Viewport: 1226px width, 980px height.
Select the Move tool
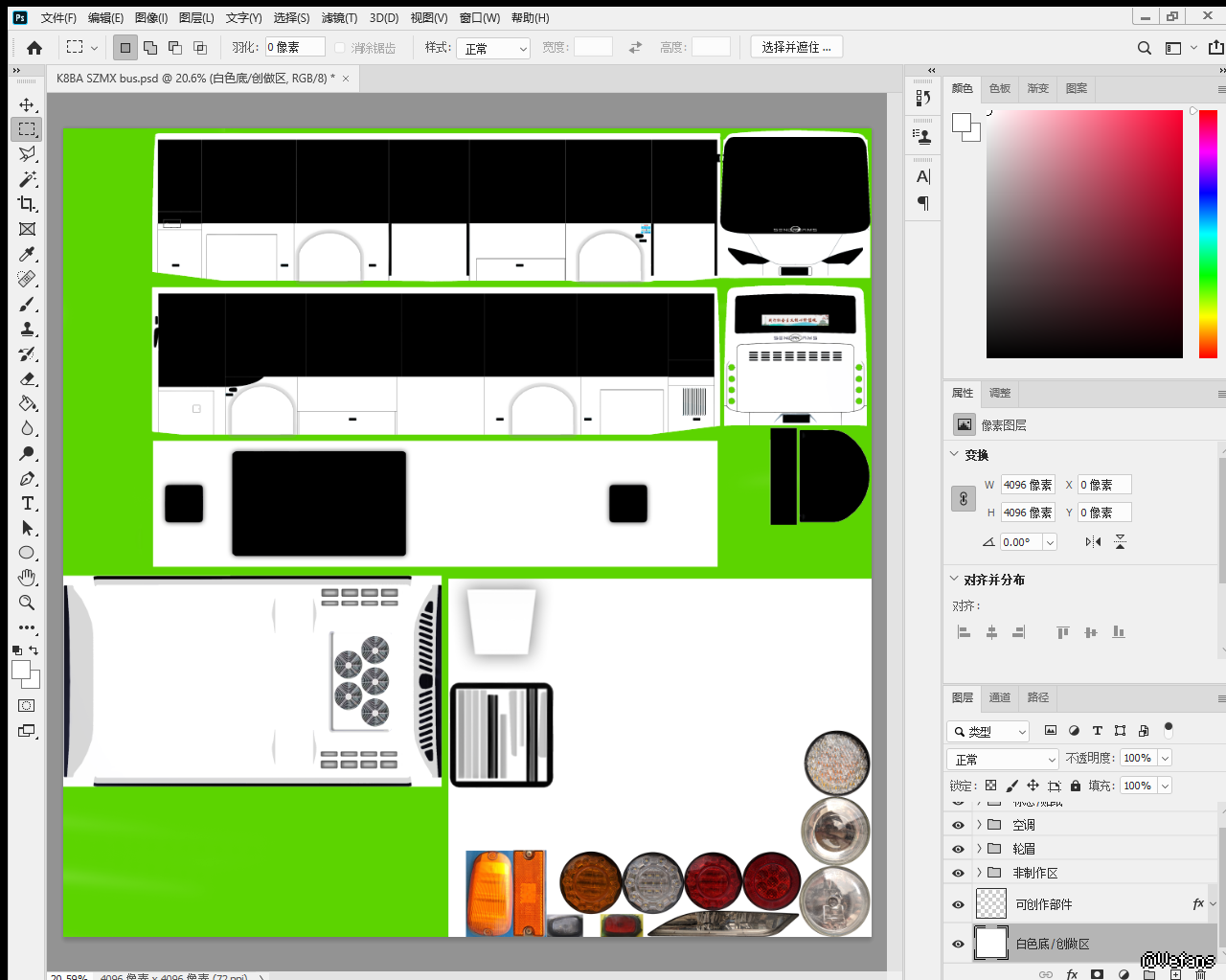pyautogui.click(x=27, y=104)
